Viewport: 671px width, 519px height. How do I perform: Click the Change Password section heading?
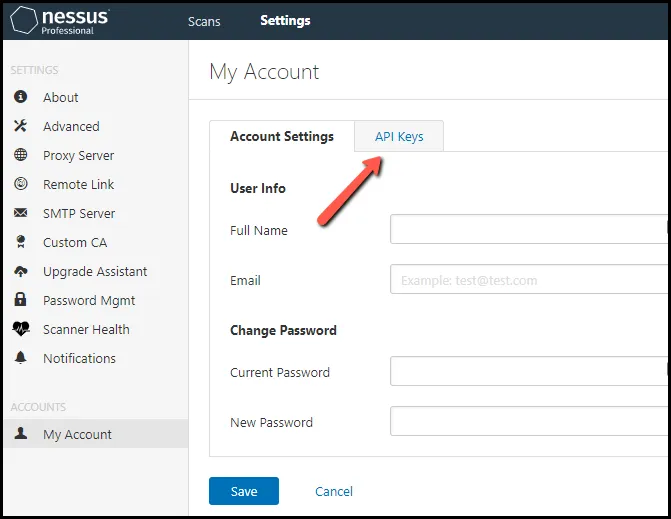tap(283, 330)
